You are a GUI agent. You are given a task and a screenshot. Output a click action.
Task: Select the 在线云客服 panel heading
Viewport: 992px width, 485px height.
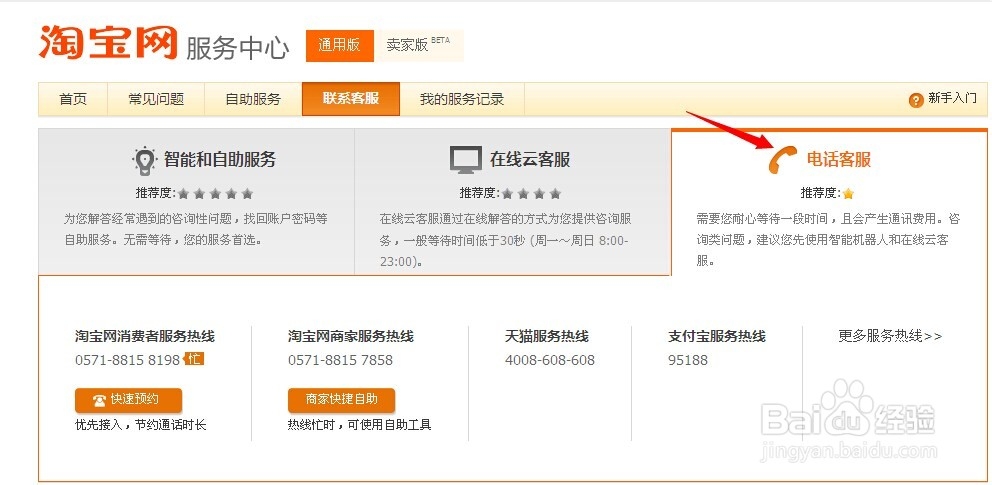(530, 159)
